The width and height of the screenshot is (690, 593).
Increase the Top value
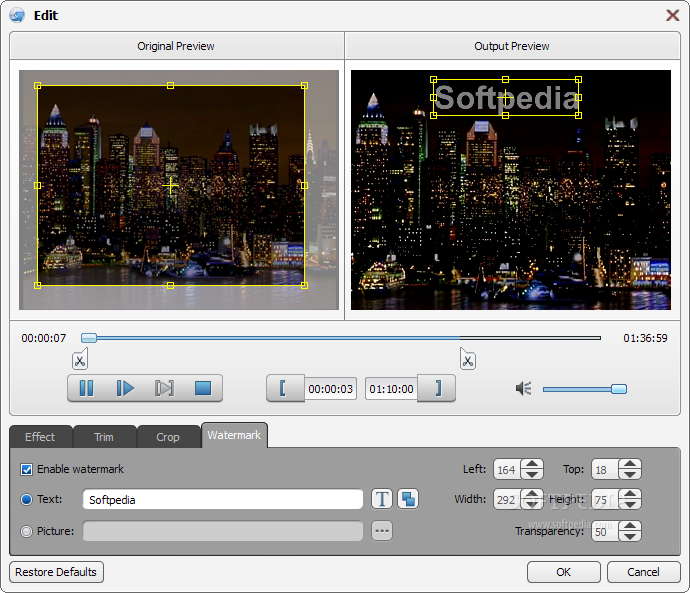point(630,464)
